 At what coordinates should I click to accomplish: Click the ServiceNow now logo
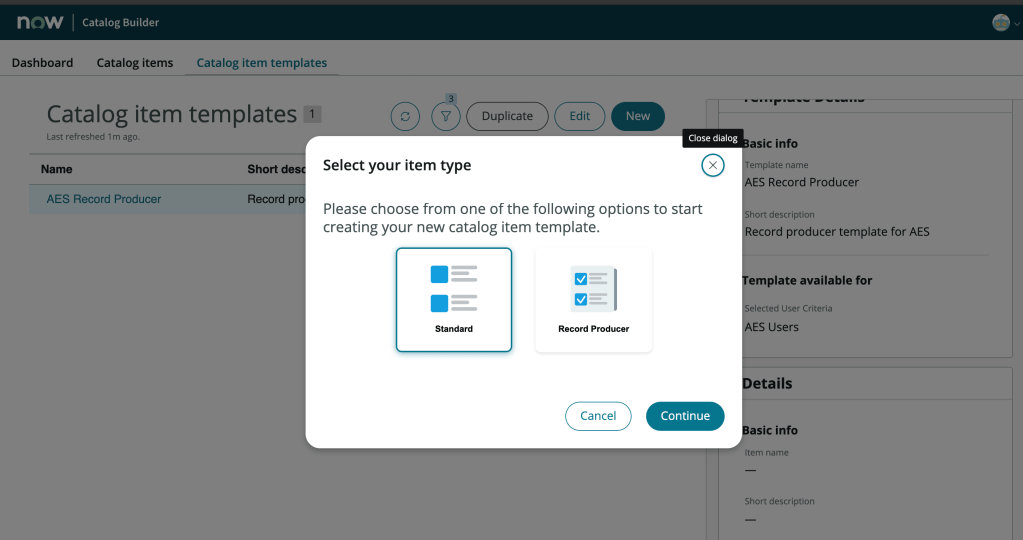pos(40,22)
